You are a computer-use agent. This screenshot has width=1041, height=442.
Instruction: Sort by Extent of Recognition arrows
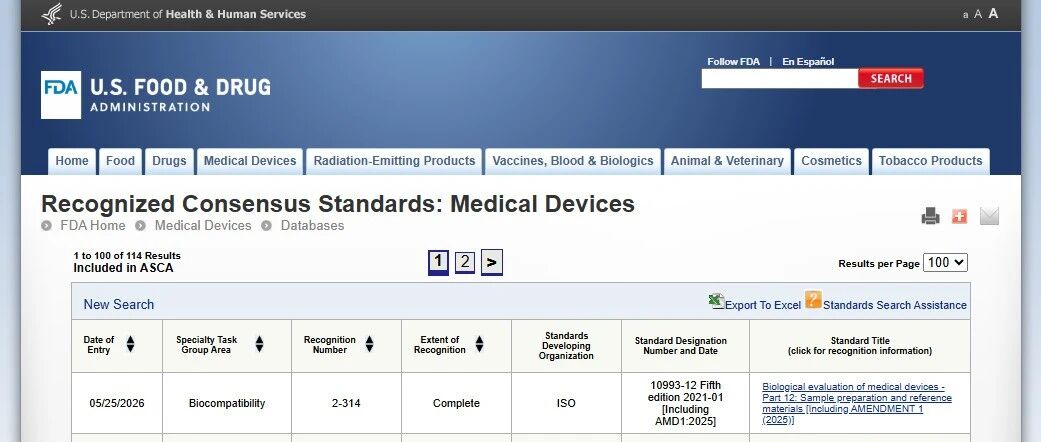tap(479, 344)
